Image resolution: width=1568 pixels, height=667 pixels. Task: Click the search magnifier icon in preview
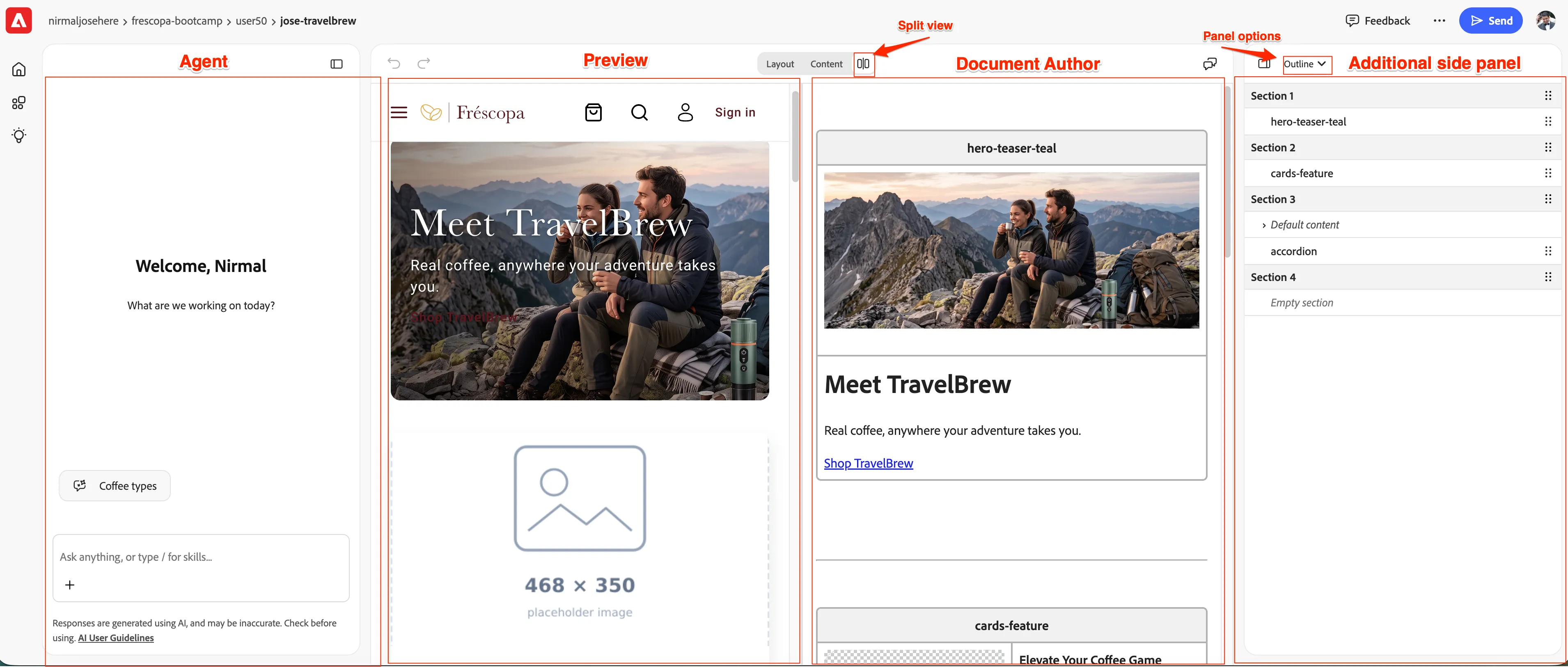tap(639, 112)
